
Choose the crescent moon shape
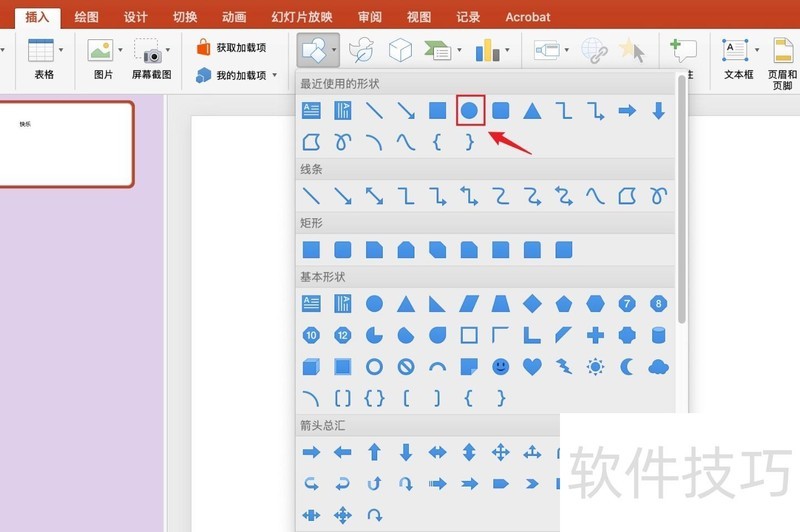coord(627,367)
